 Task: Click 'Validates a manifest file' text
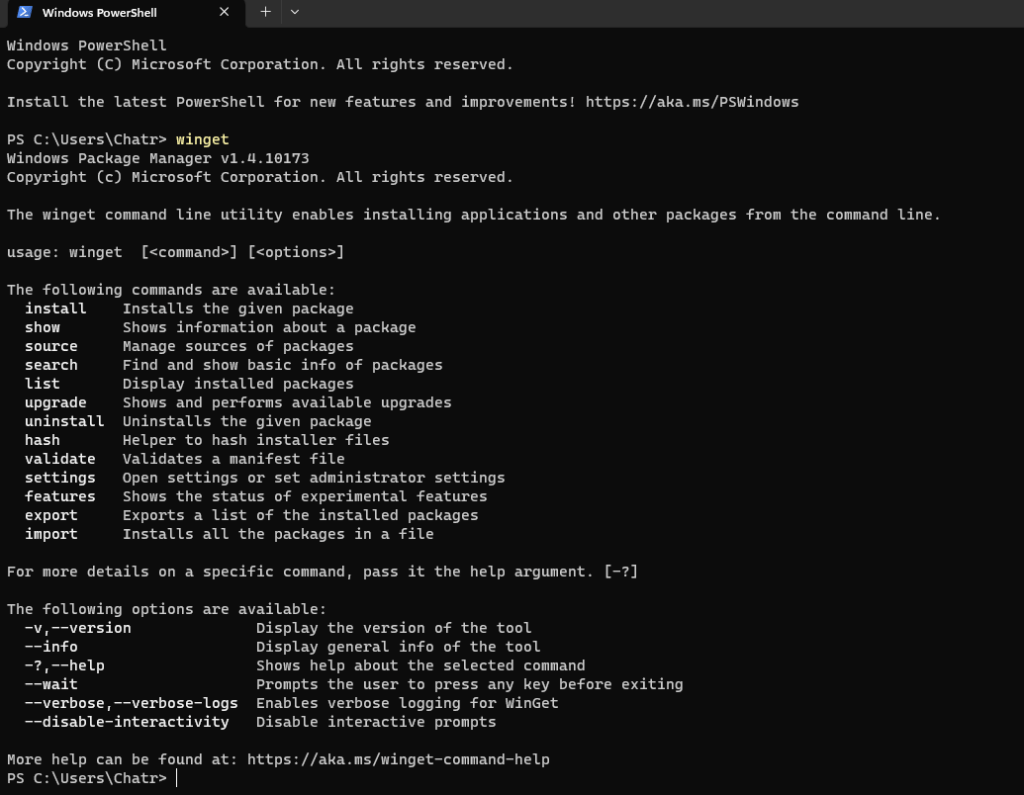tap(233, 459)
